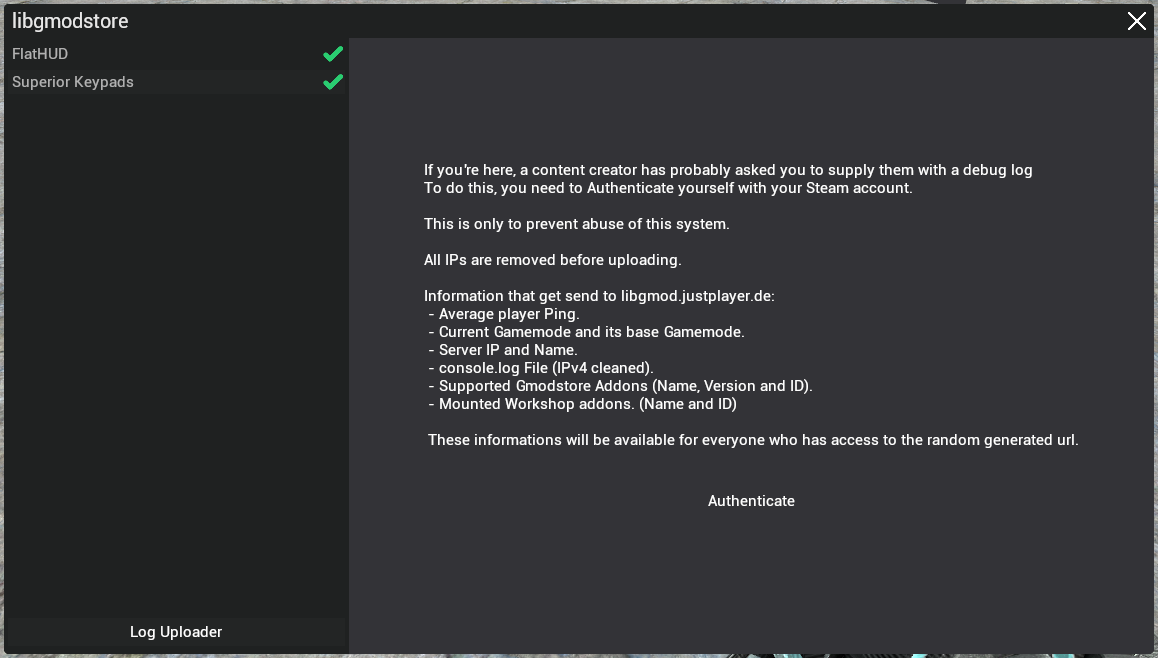
Task: Click the 'This is only to prevent abuse' sentence
Action: pyautogui.click(x=577, y=224)
